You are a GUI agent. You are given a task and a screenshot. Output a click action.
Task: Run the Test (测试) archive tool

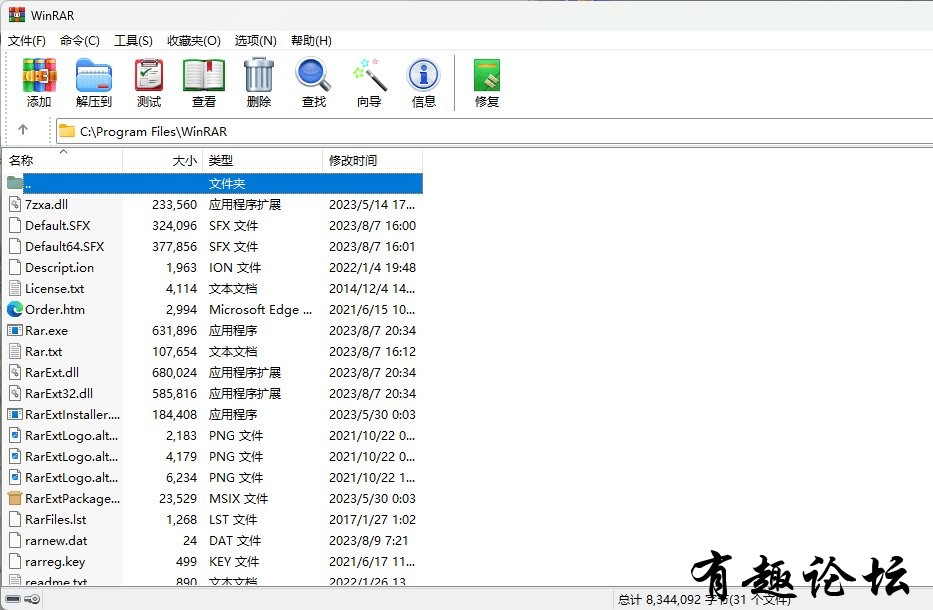coord(149,76)
